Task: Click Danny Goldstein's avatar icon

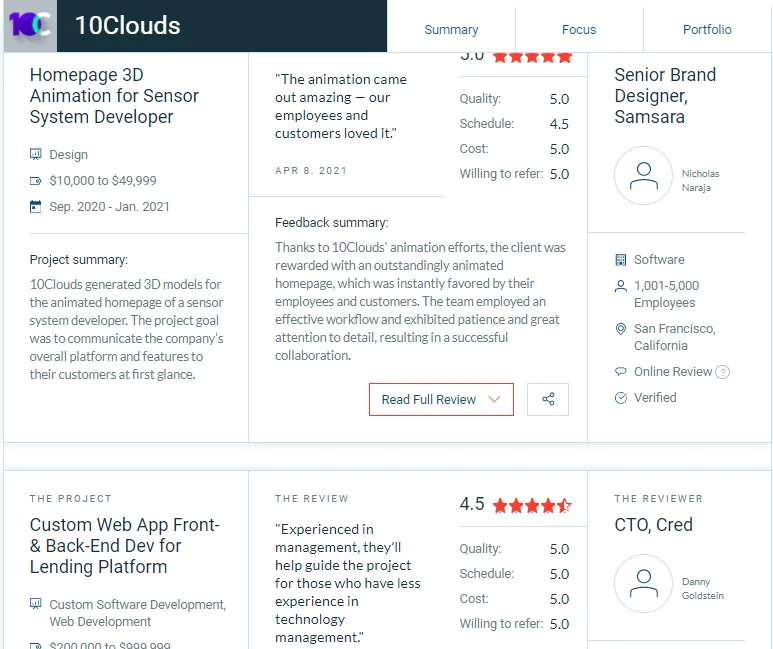Action: (643, 583)
